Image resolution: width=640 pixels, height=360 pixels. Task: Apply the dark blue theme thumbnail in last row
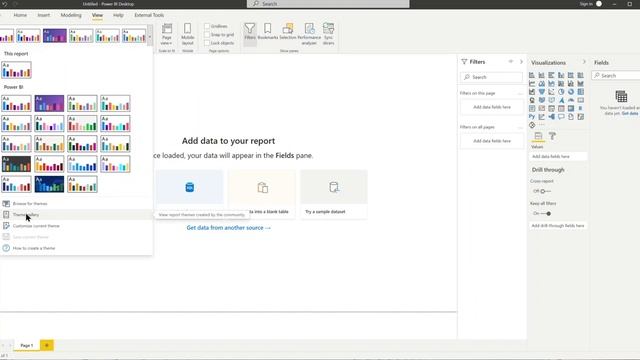click(49, 184)
